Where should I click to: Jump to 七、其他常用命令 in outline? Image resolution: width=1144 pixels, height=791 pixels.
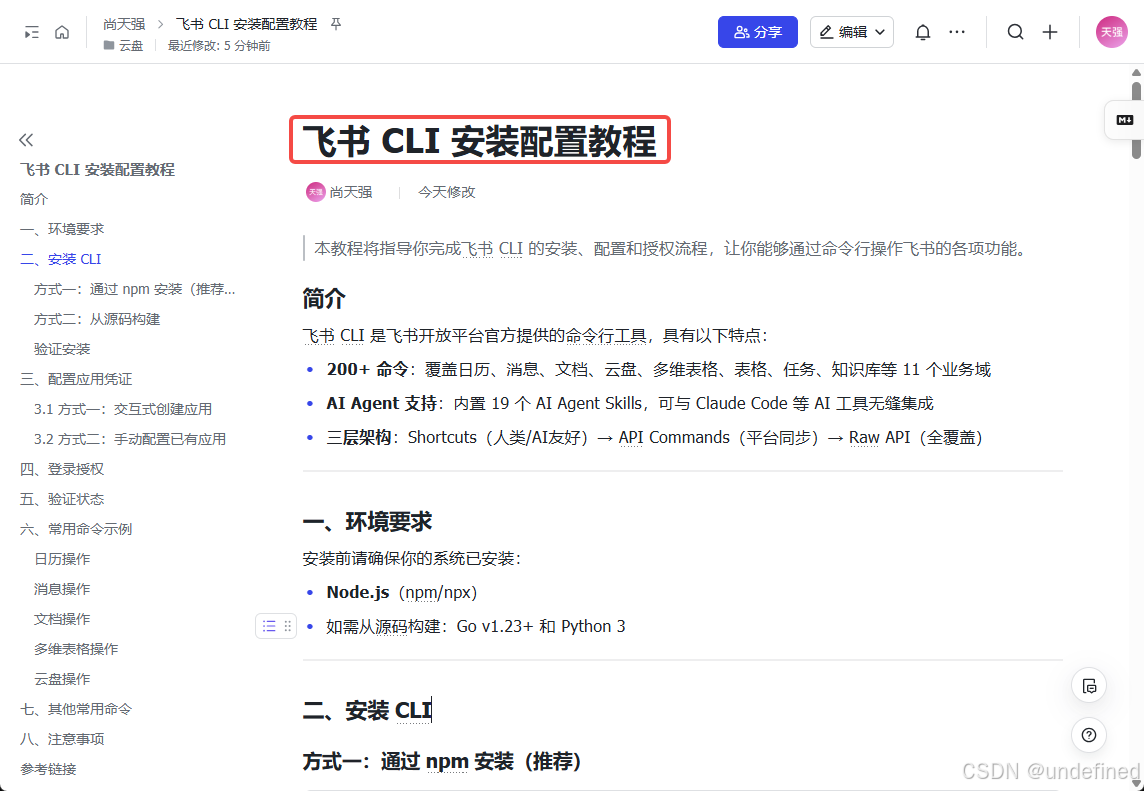[x=76, y=708]
